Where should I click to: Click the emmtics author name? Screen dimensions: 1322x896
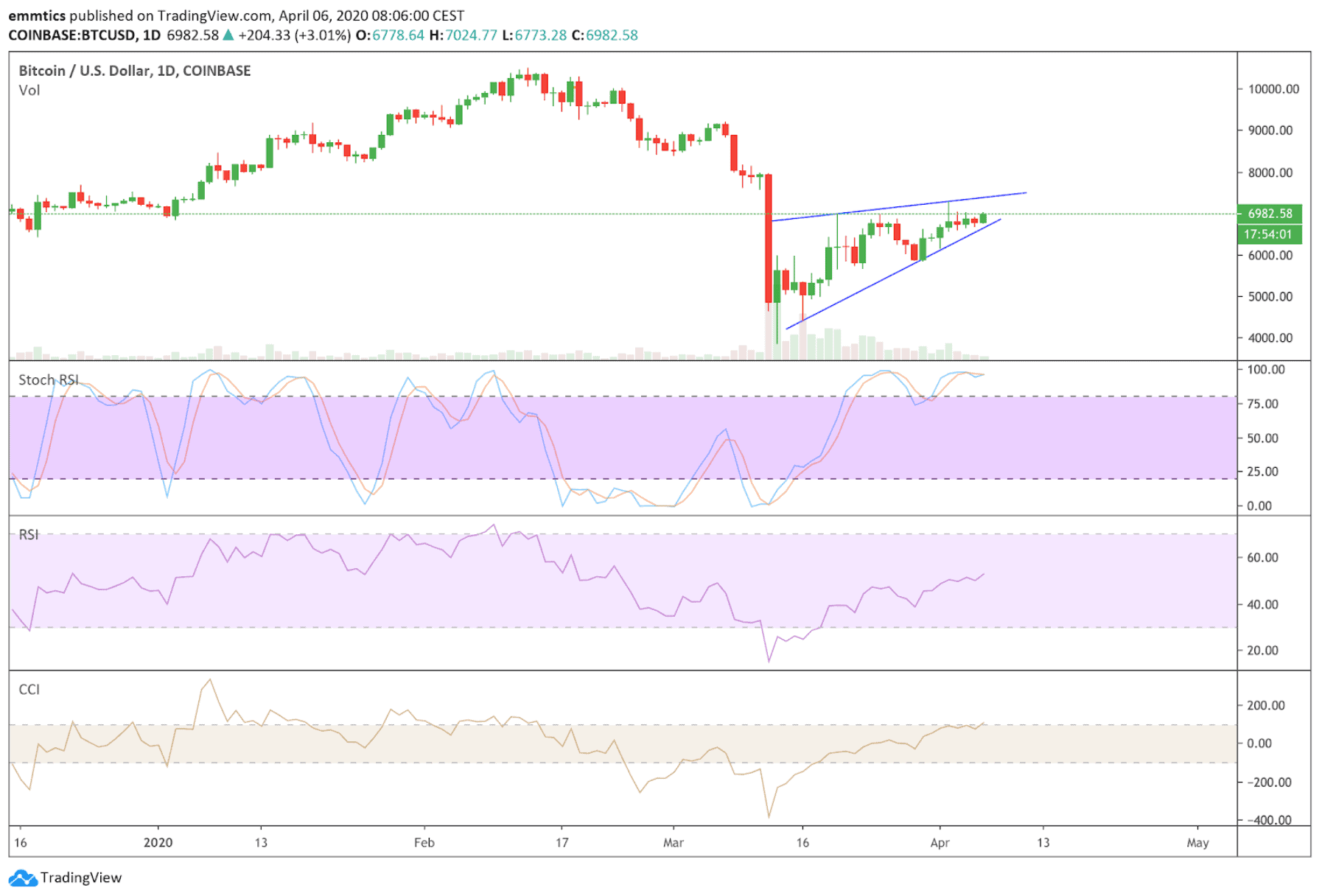click(37, 15)
